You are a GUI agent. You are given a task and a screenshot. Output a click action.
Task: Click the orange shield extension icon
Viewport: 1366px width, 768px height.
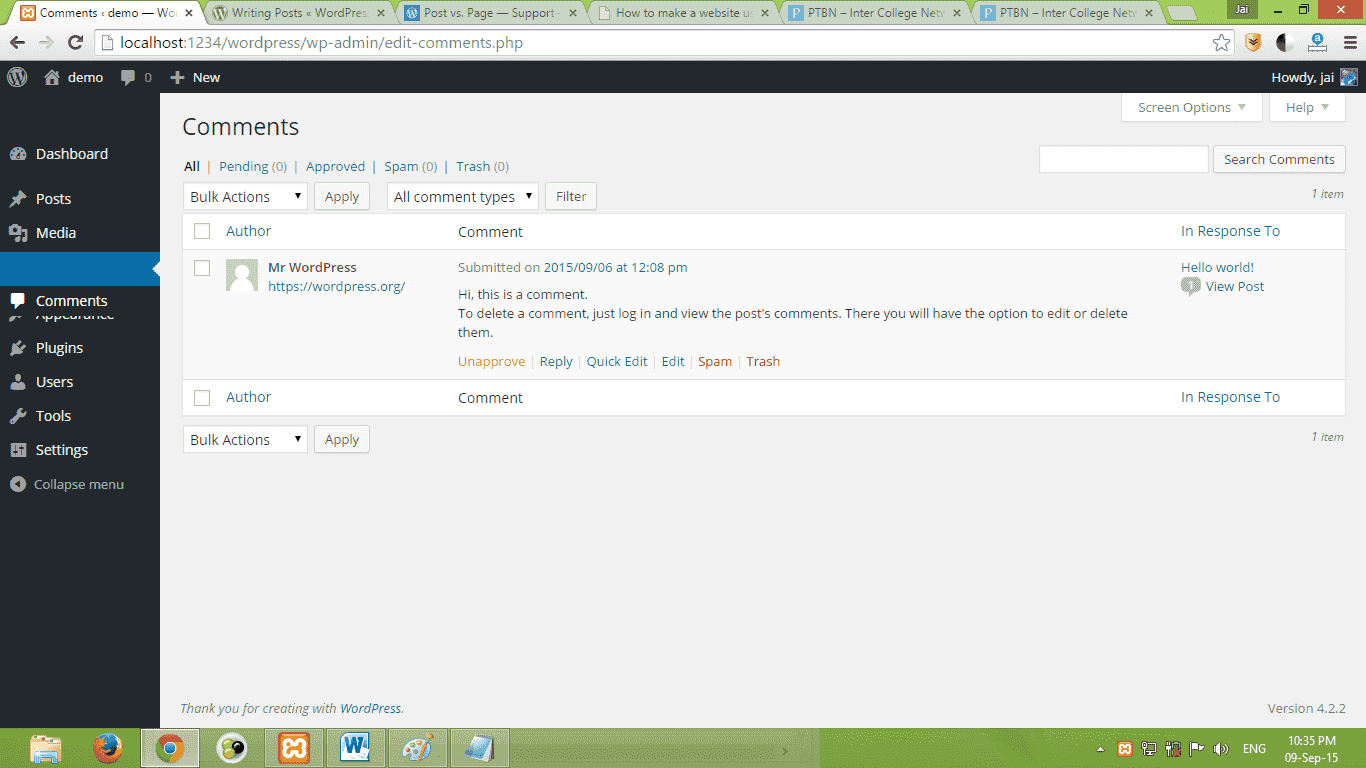click(x=1253, y=43)
